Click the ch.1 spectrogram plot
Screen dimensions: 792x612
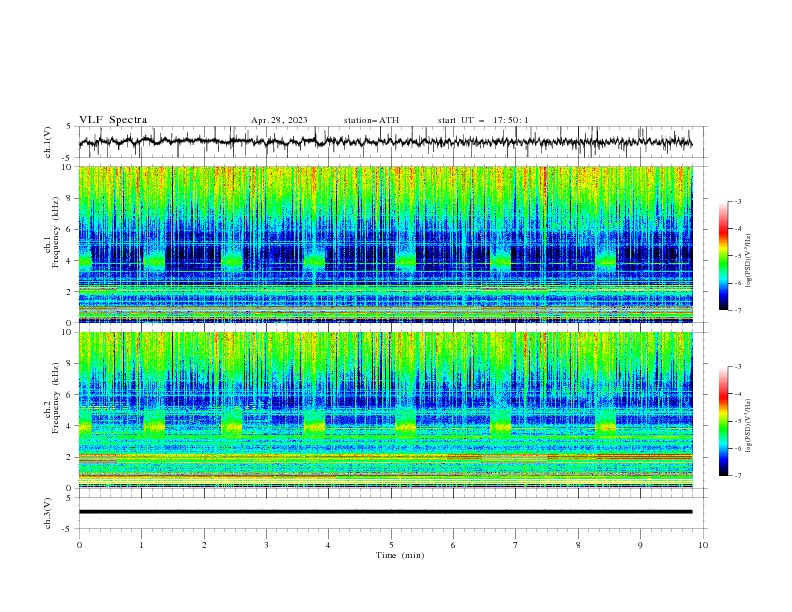coord(385,244)
